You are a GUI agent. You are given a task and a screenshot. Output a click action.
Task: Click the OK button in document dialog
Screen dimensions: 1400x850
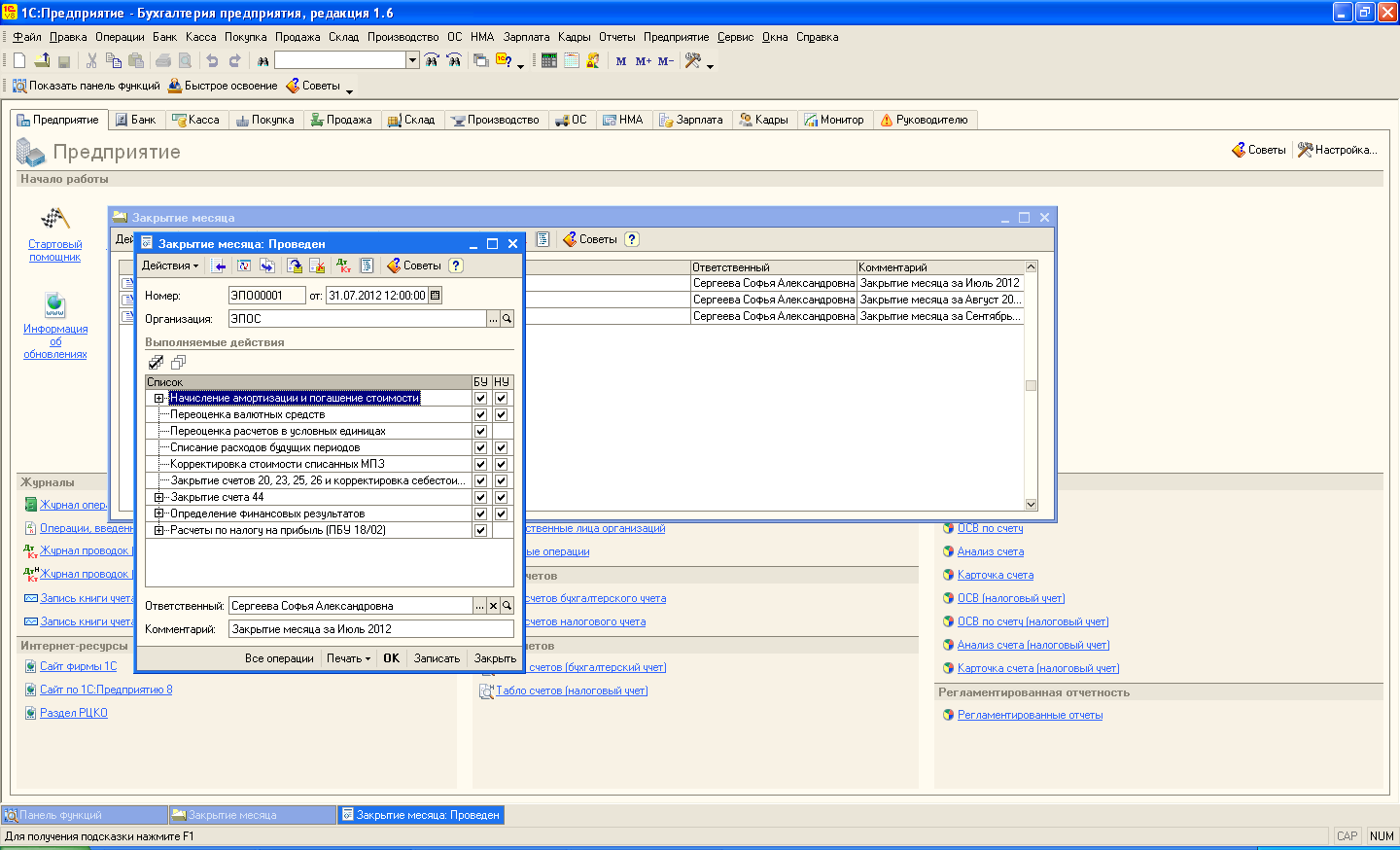[x=392, y=658]
